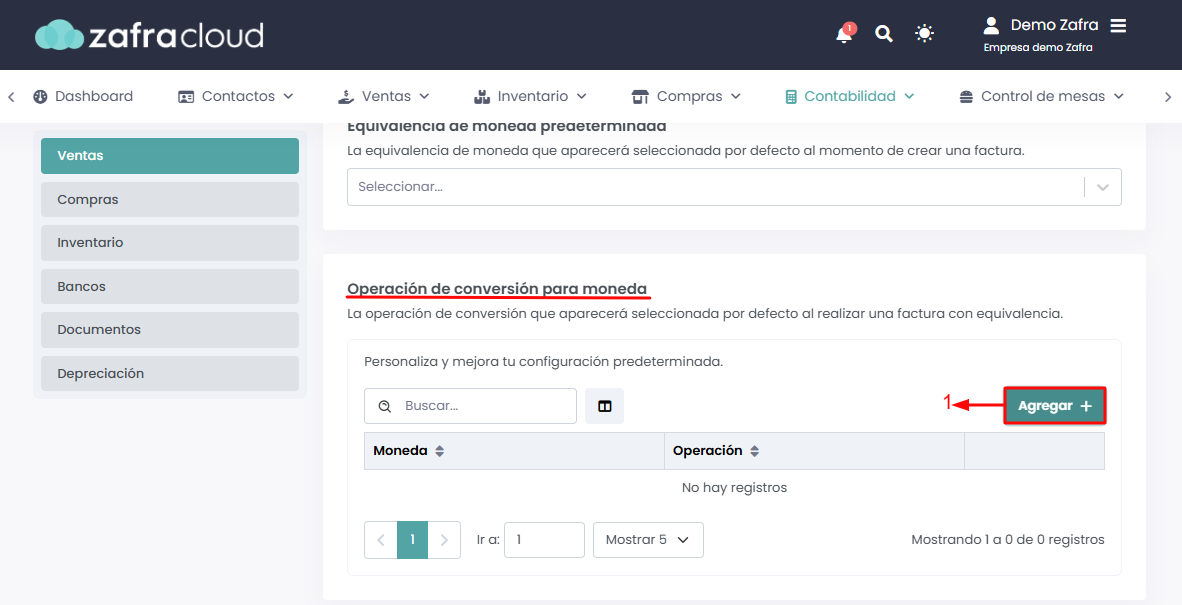
Task: Focus the Buscar search field
Action: 470,406
